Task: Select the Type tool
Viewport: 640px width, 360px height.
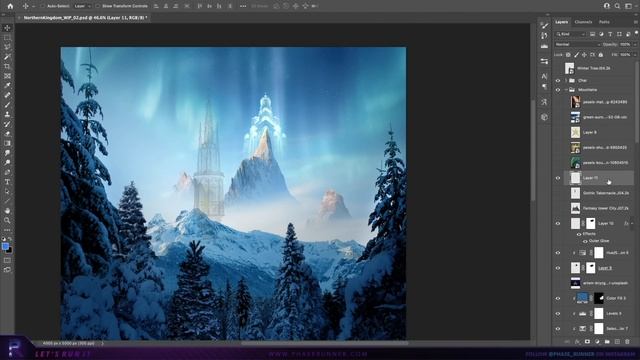Action: click(x=7, y=182)
